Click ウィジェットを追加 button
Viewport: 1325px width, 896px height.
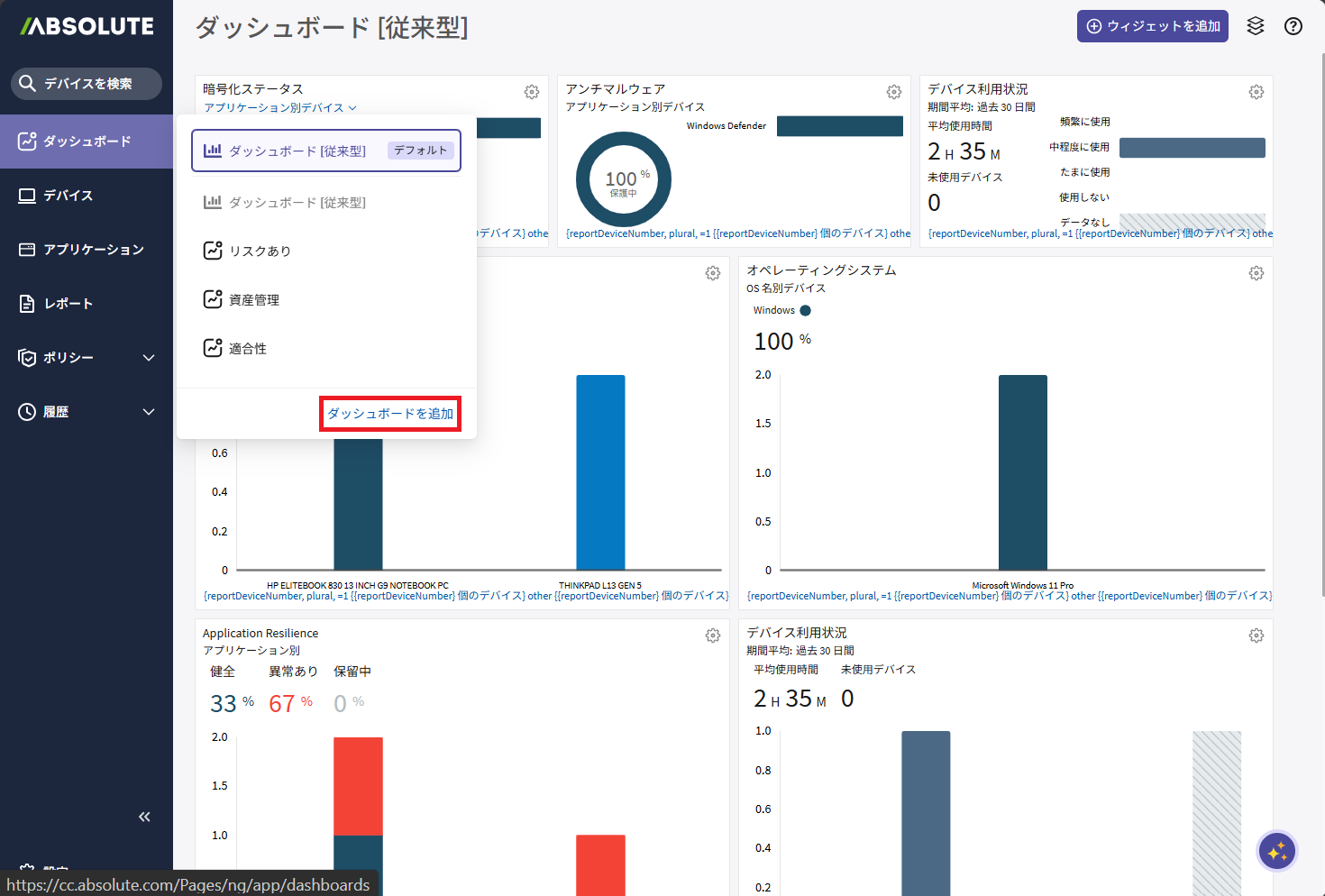click(x=1152, y=26)
